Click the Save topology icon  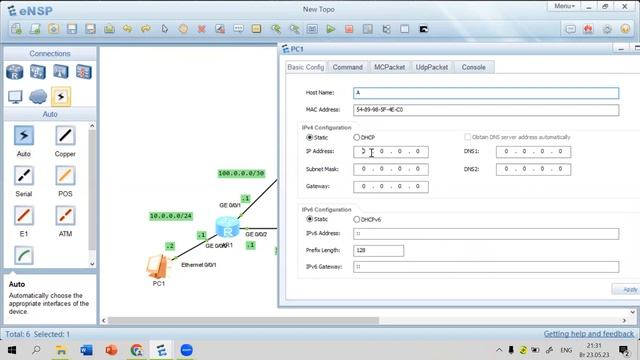(72, 29)
